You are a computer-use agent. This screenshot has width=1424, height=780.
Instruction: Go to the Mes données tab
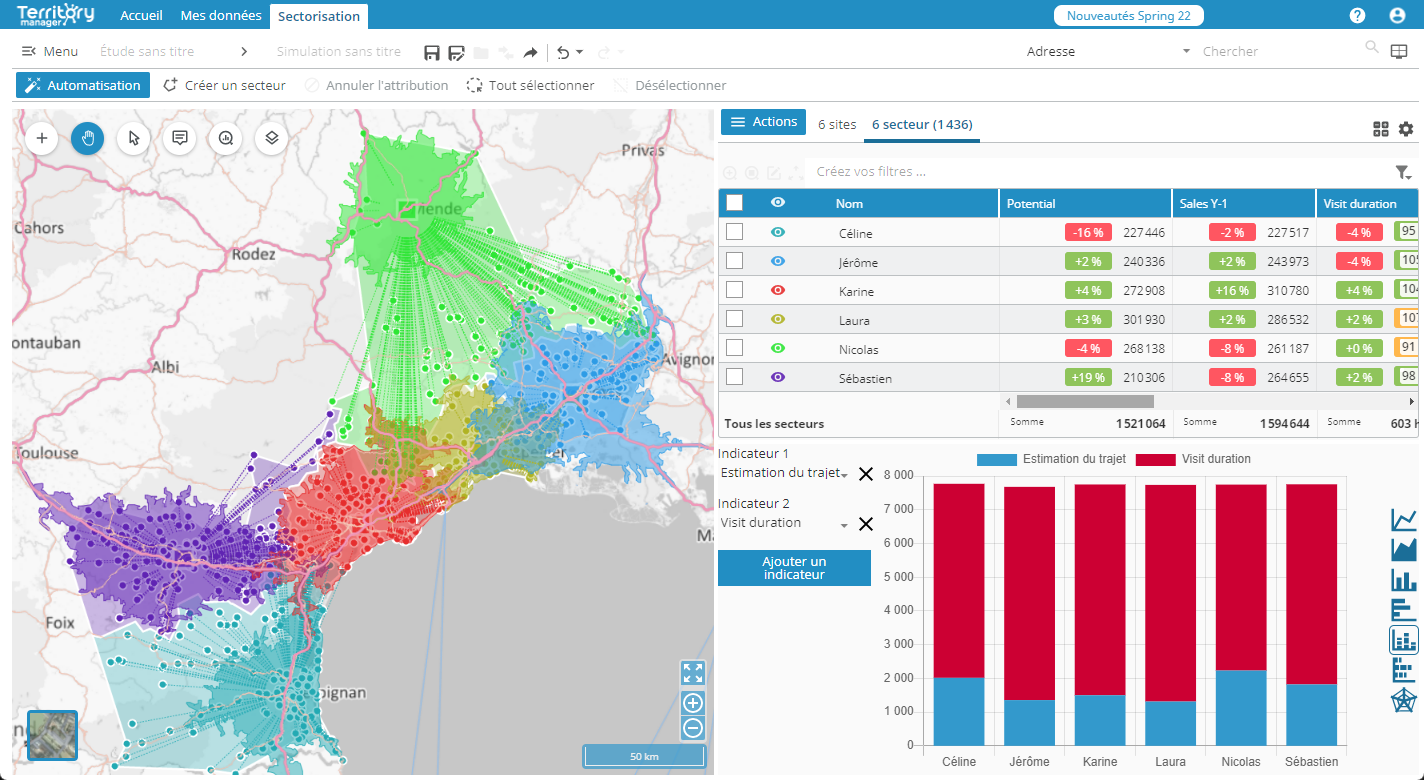pyautogui.click(x=221, y=16)
